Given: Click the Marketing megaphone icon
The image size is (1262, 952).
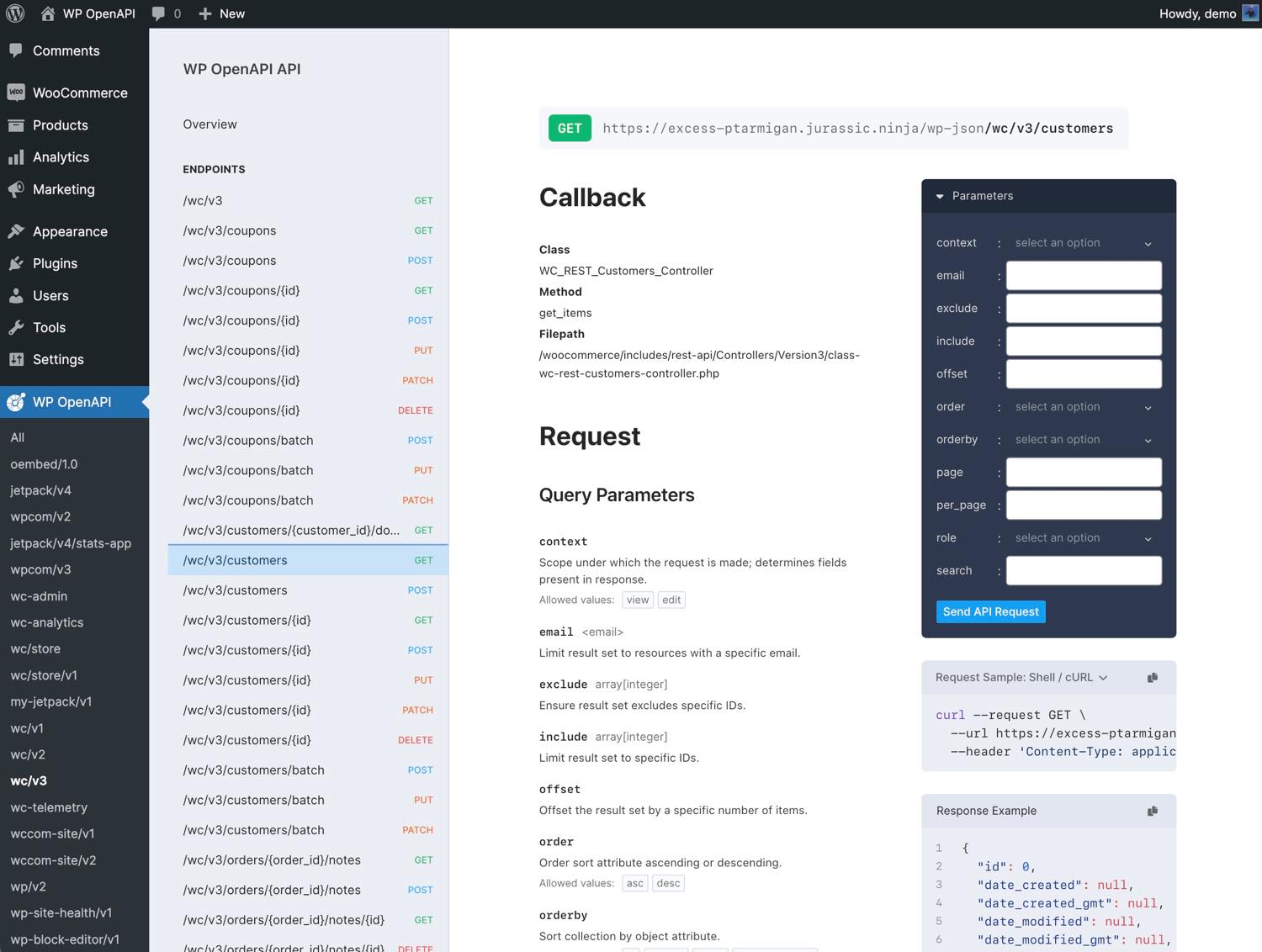Looking at the screenshot, I should coord(16,189).
